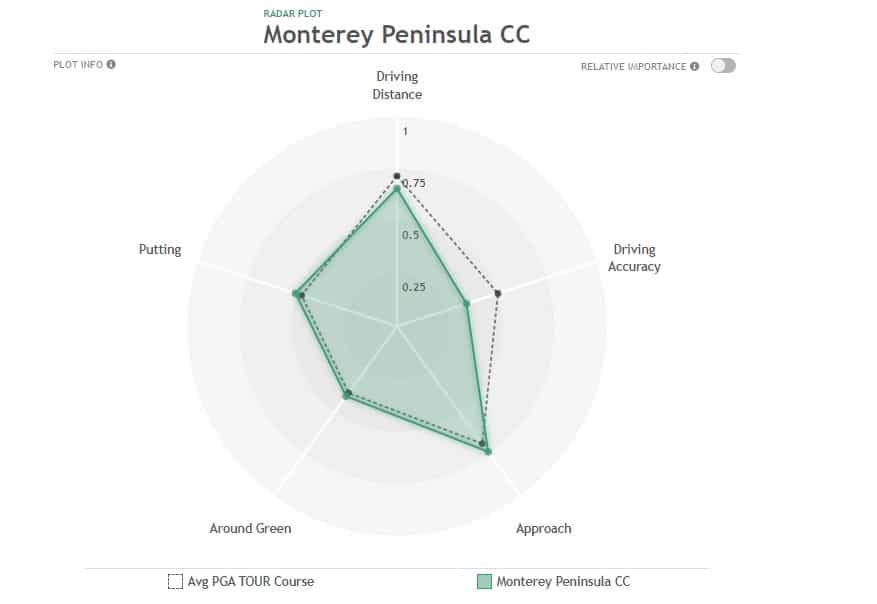This screenshot has width=877, height=604.
Task: Select the Driving Distance axis label
Action: 397,85
